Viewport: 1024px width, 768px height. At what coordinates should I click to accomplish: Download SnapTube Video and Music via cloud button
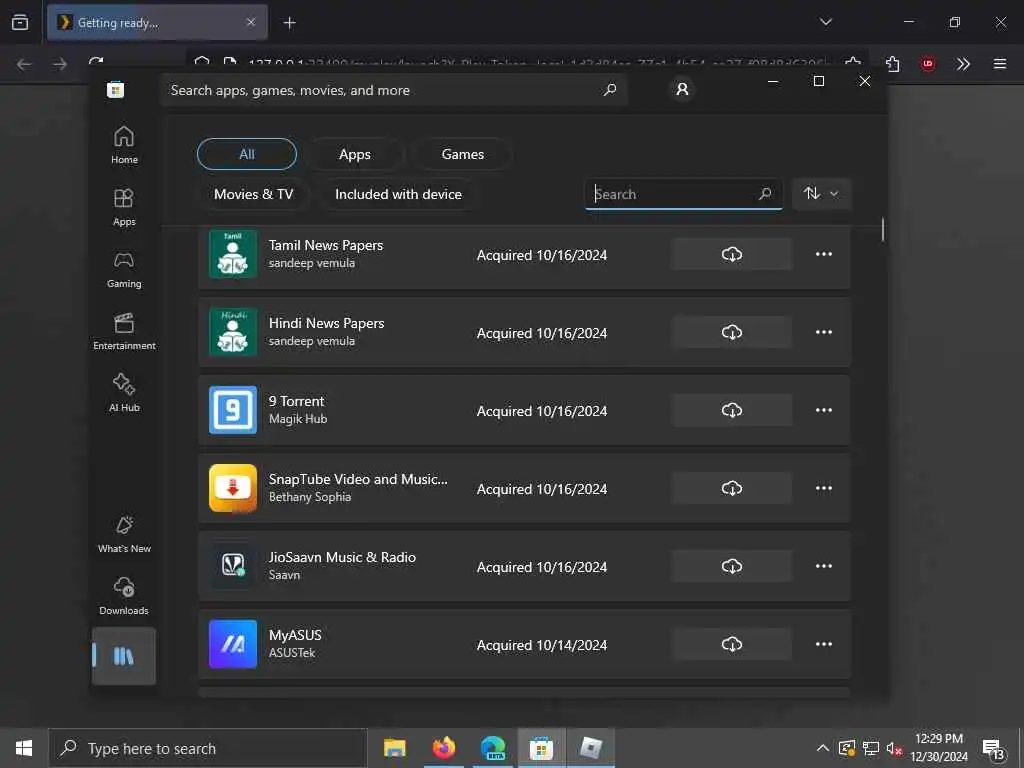click(x=731, y=488)
